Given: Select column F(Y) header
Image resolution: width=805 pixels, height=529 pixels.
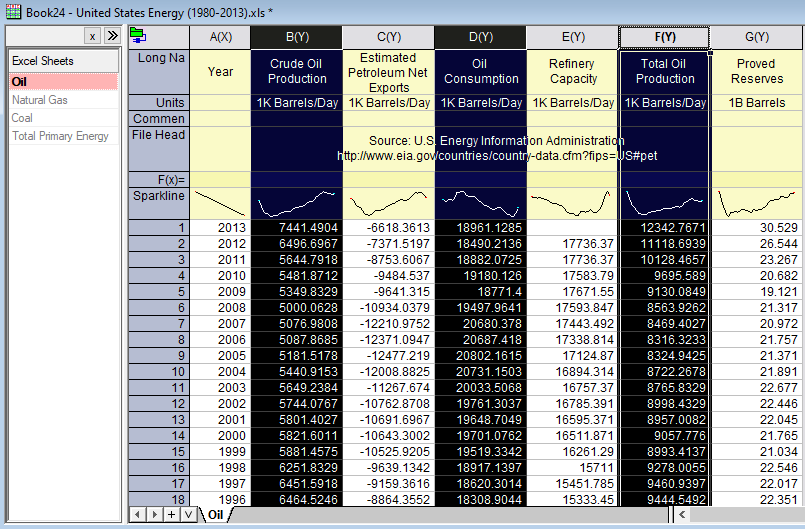Looking at the screenshot, I should click(x=665, y=37).
